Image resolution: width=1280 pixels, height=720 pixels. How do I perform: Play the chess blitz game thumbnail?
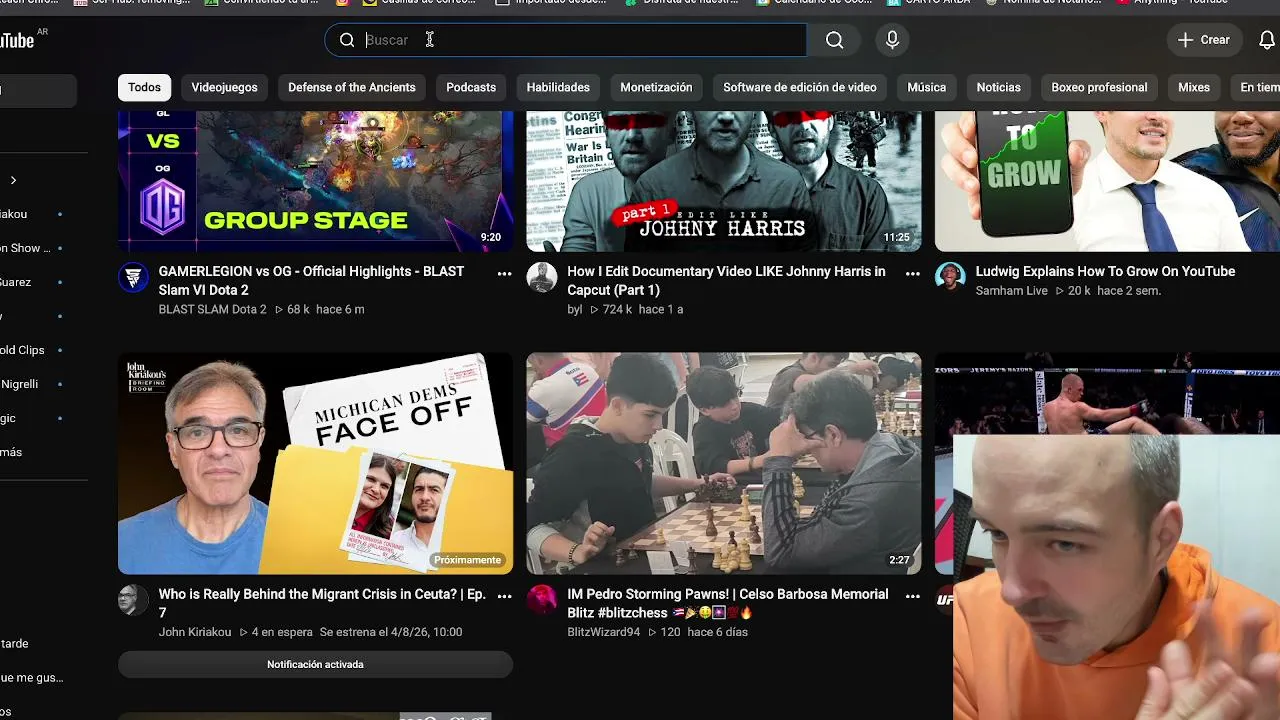click(x=724, y=463)
